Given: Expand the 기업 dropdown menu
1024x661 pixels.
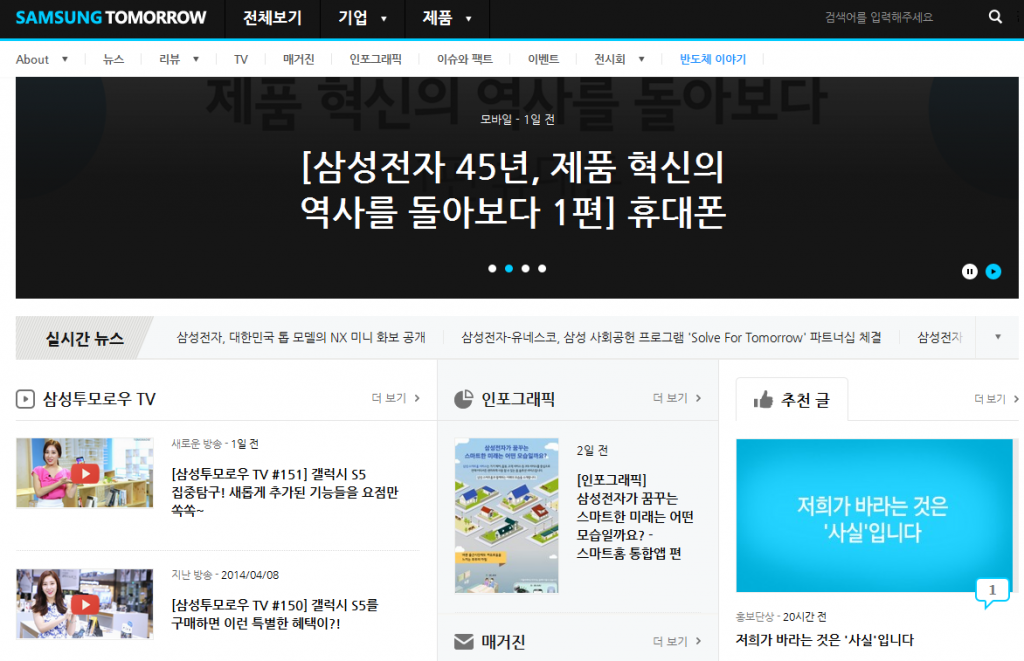Looking at the screenshot, I should [362, 18].
